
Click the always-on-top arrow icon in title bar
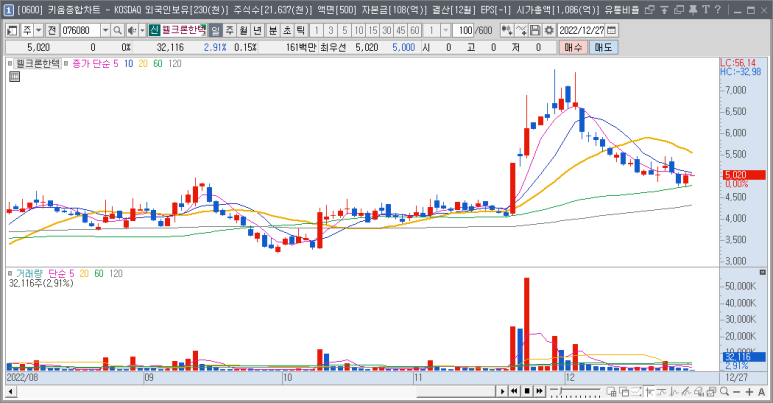click(x=664, y=9)
